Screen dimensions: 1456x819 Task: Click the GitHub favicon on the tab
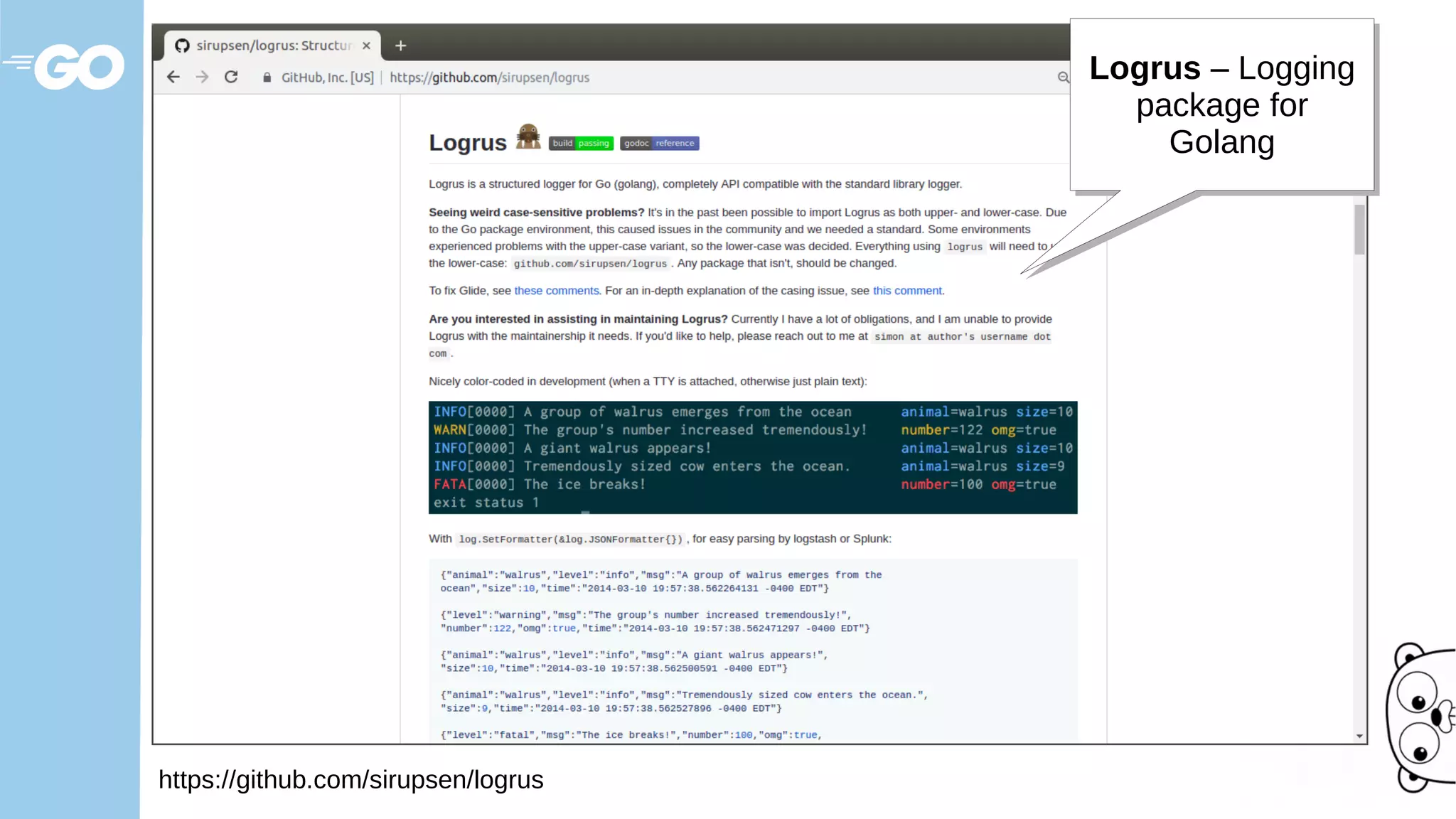(182, 45)
